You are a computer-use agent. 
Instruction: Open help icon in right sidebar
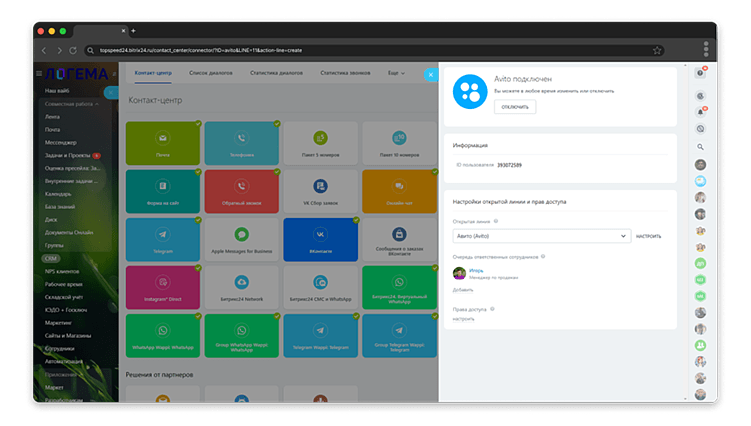pyautogui.click(x=700, y=73)
